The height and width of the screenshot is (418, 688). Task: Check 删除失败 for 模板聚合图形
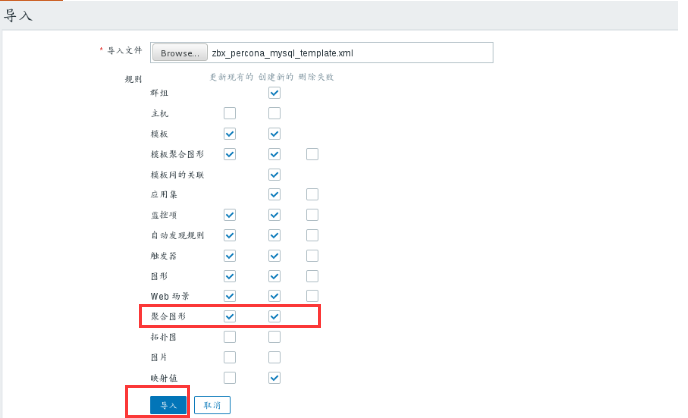tap(312, 154)
